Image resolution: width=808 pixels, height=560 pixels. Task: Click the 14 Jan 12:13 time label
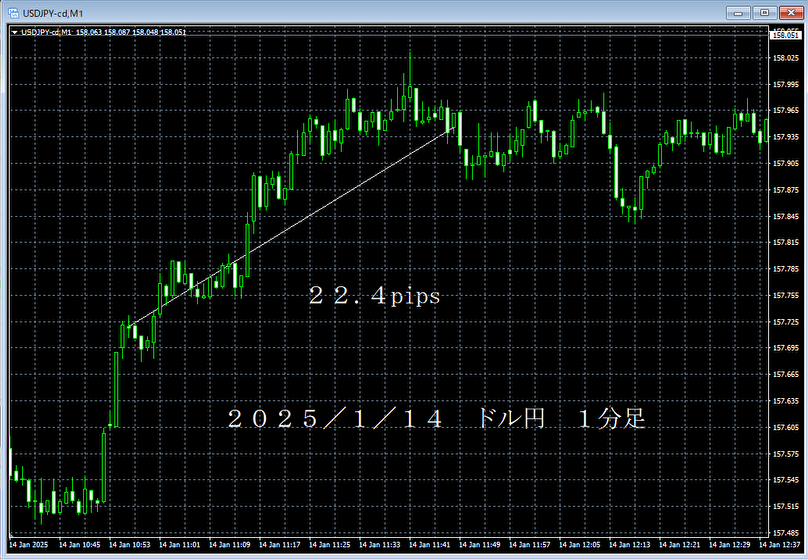point(629,545)
